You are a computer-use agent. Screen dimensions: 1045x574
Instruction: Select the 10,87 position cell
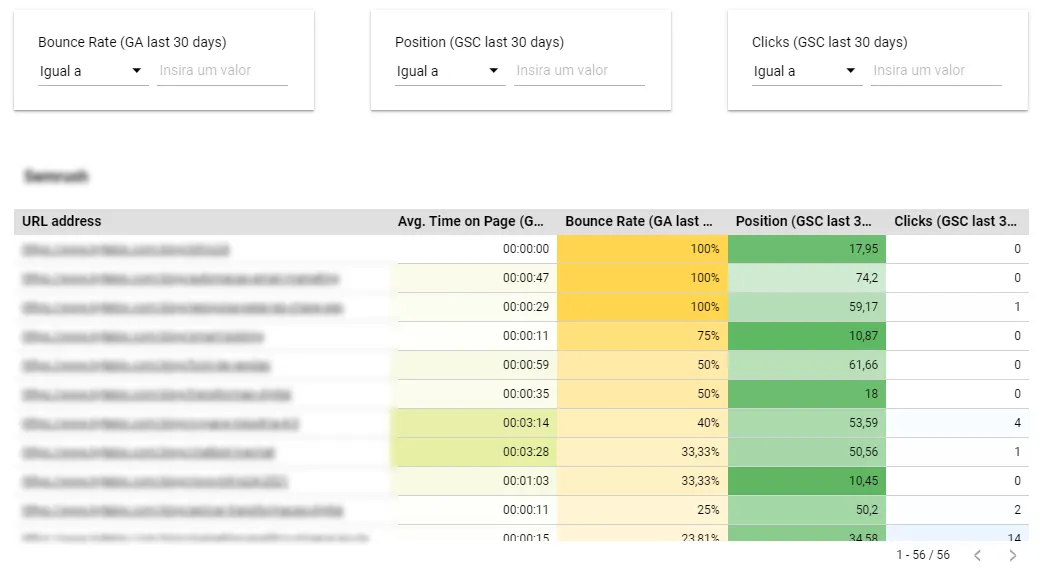point(807,336)
